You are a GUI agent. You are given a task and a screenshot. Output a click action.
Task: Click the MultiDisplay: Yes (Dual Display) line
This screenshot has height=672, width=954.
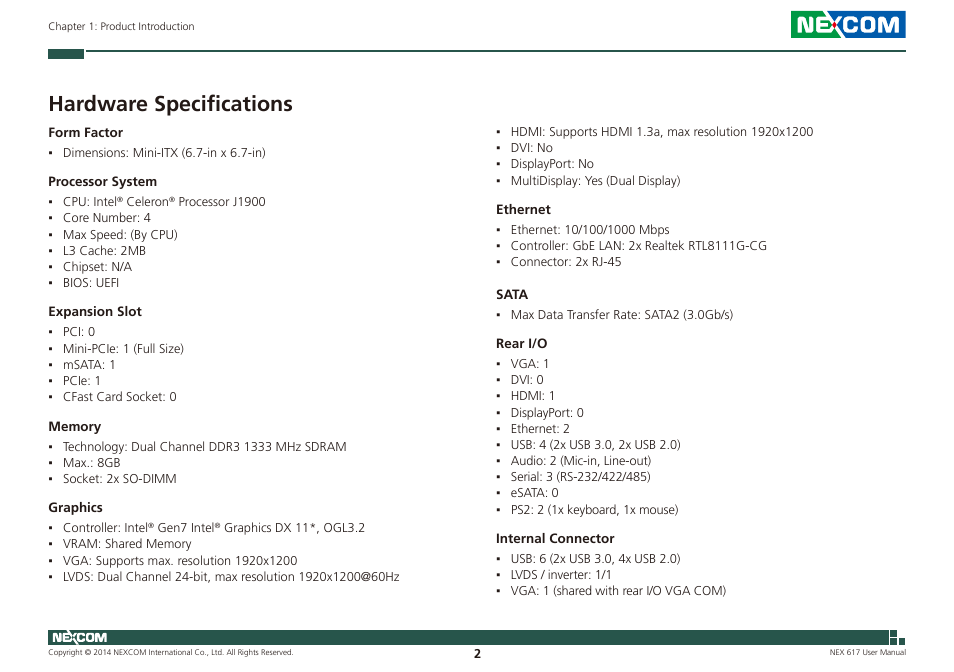595,181
